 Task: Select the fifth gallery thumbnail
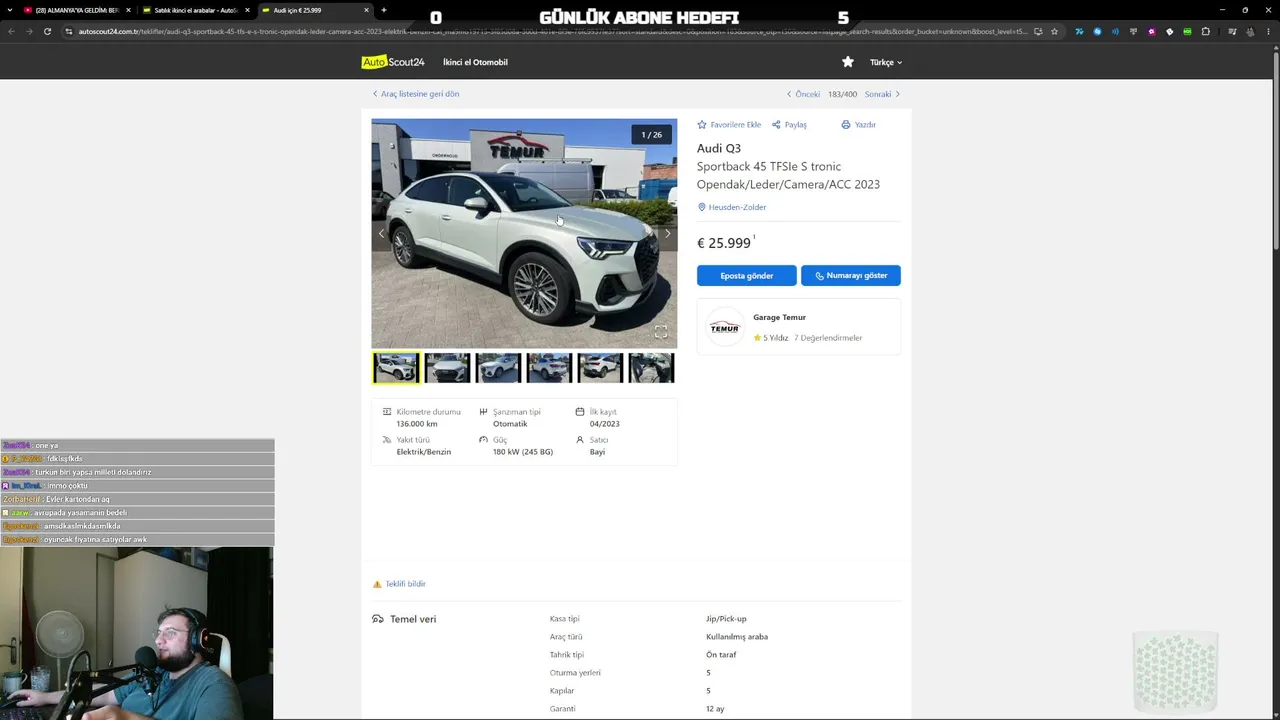click(x=600, y=368)
